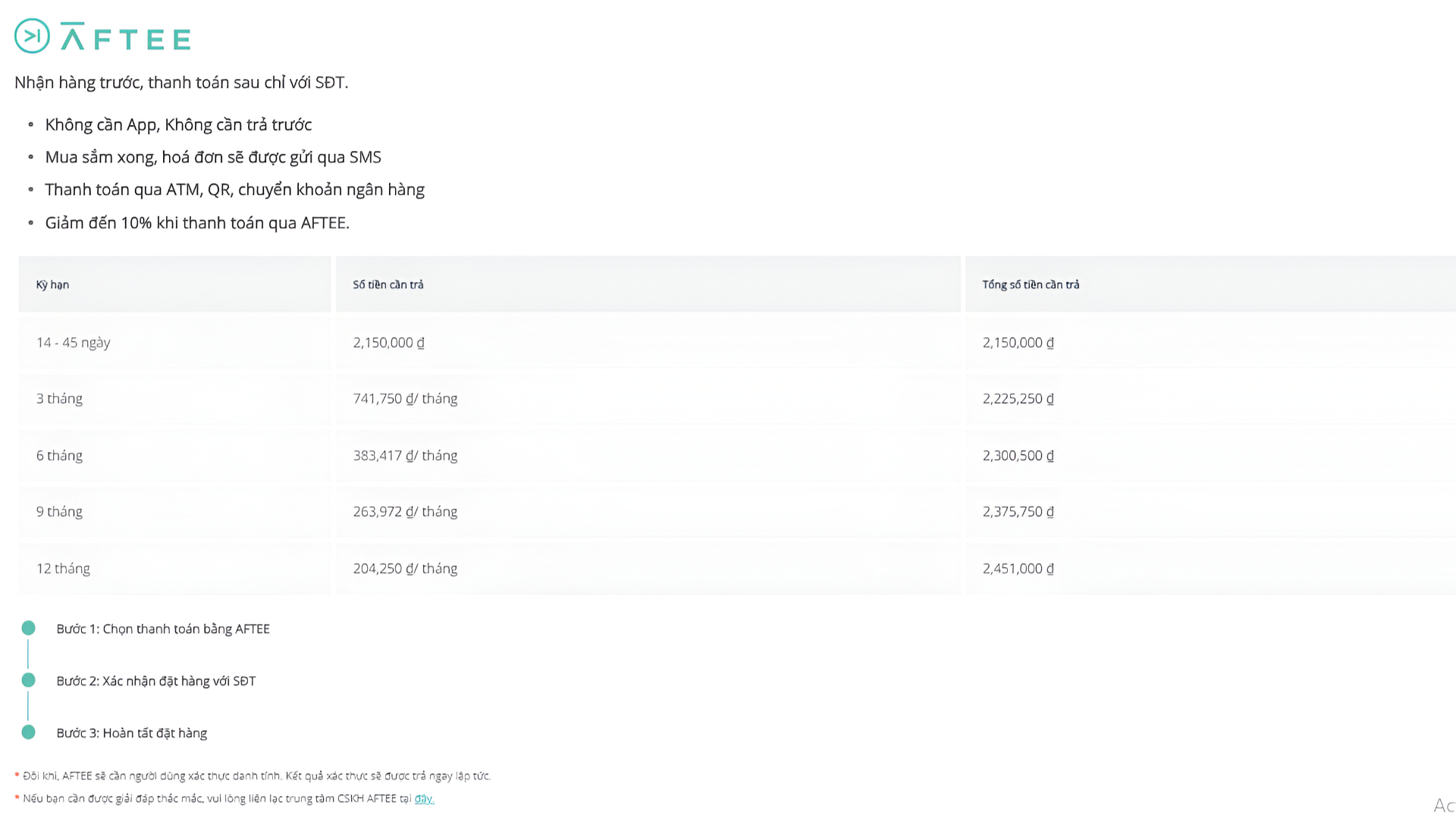
Task: Click Bước 3: Hoàn tất đặt hàng text
Action: pyautogui.click(x=132, y=733)
